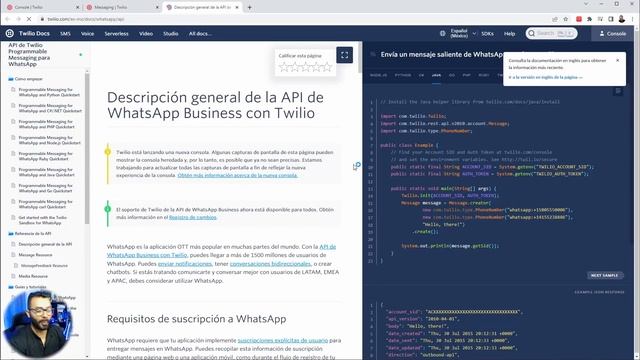Click the Twilio Docs logo icon
Viewport: 640px width, 360px height.
[x=10, y=33]
